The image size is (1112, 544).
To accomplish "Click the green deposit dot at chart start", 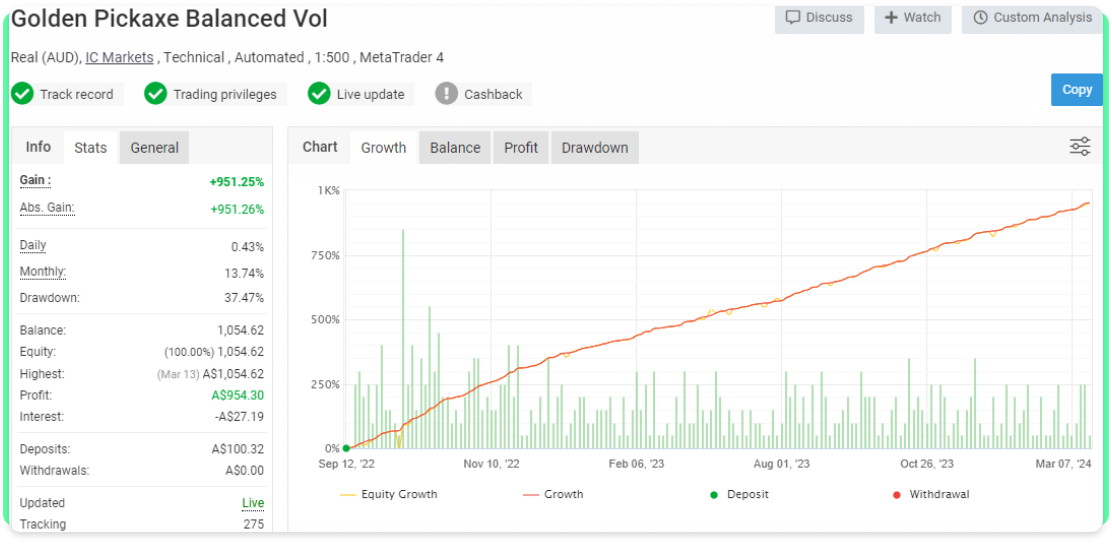I will (346, 449).
